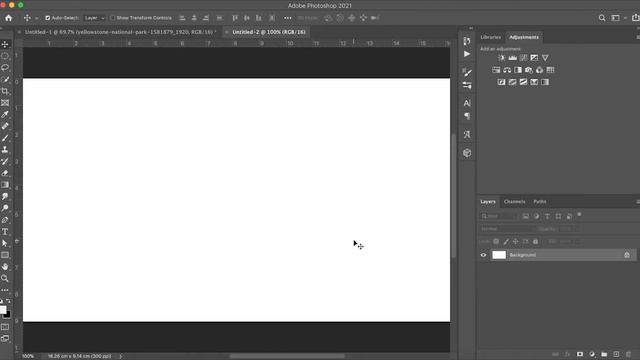Toggle the layer filter on/off switch
This screenshot has width=640, height=360.
pyautogui.click(x=579, y=215)
